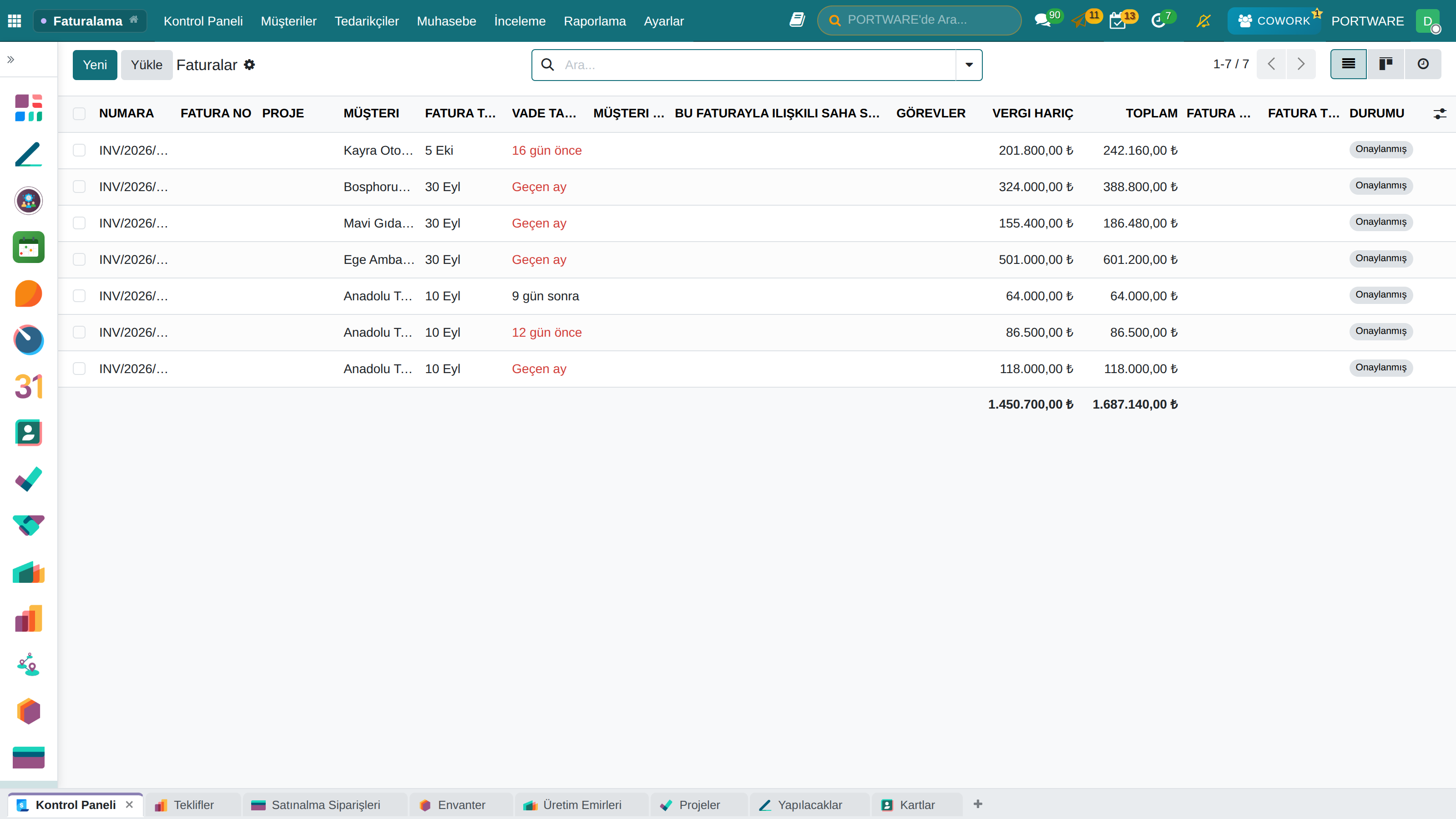Click the muted notification bell icon
Viewport: 1456px width, 819px height.
pyautogui.click(x=1203, y=21)
